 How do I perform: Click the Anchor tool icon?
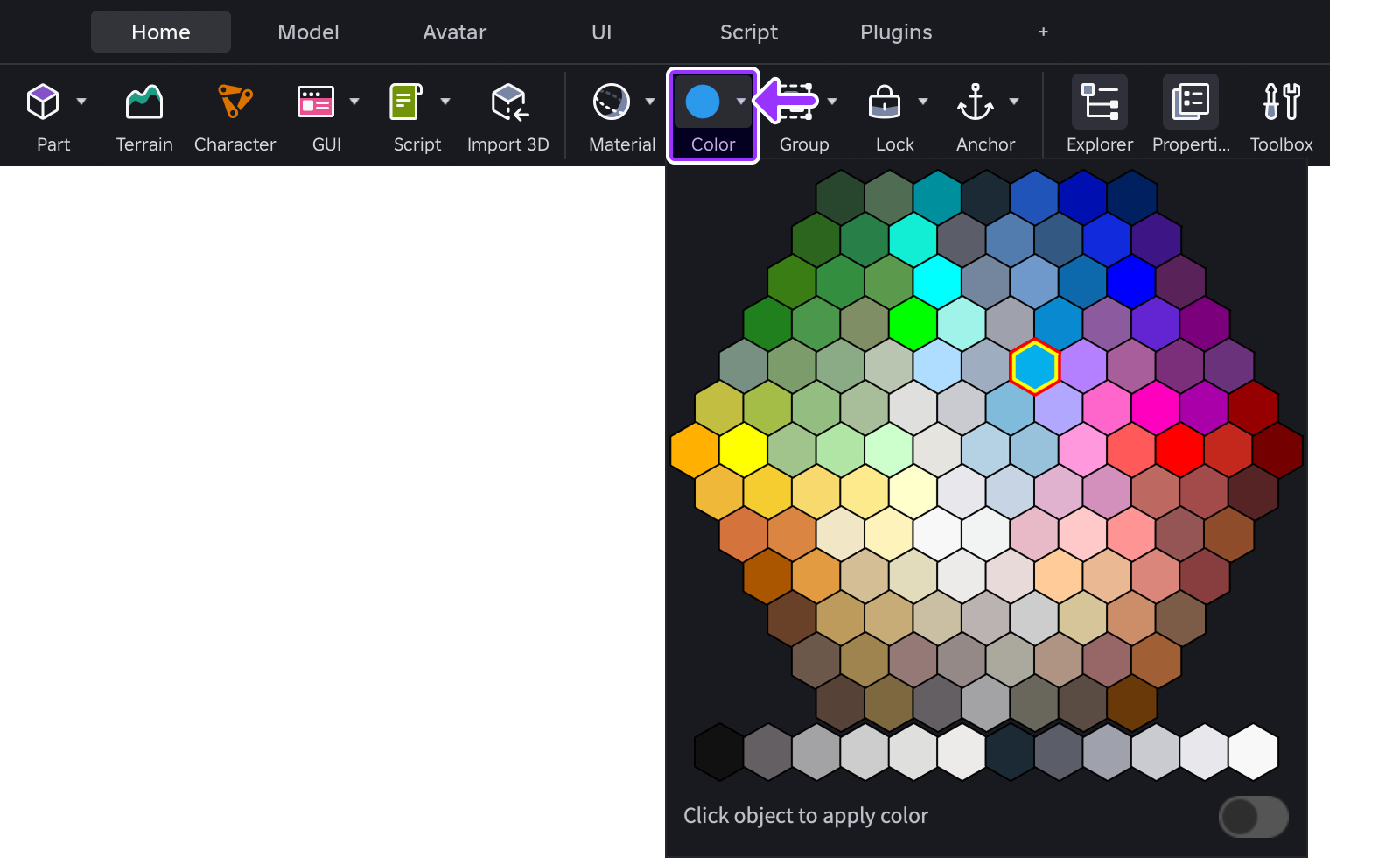point(976,102)
